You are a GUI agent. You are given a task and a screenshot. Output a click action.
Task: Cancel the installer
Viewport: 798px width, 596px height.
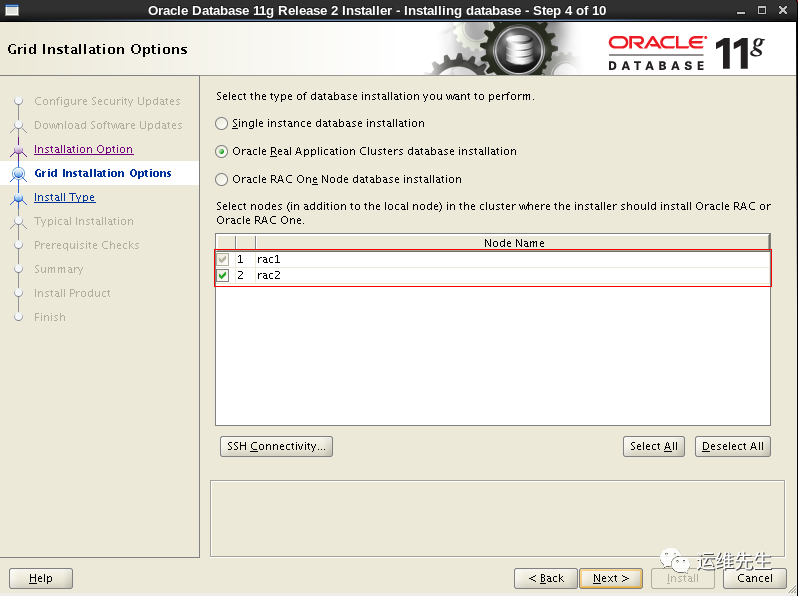click(755, 578)
